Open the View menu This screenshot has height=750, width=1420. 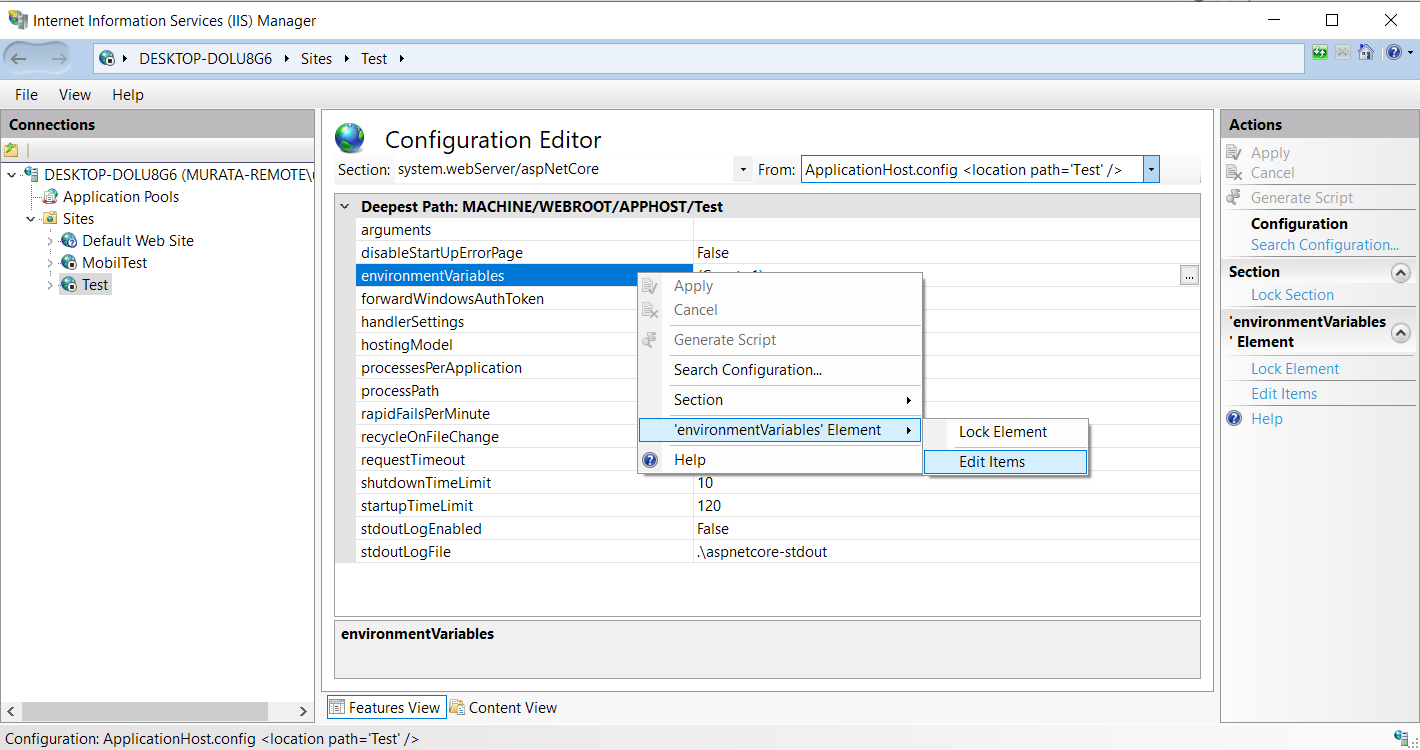75,95
